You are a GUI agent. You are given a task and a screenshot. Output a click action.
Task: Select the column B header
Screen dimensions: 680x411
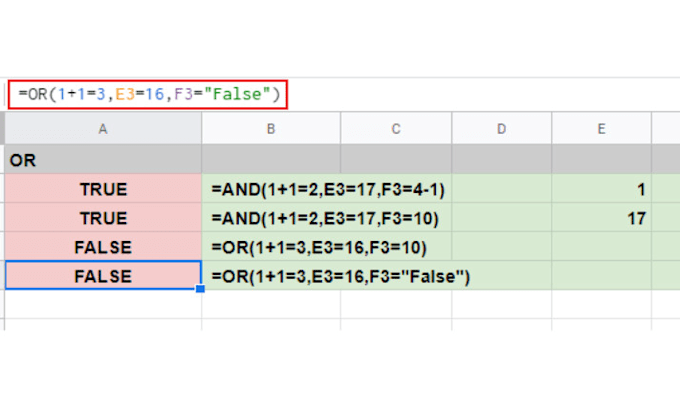[x=270, y=127]
